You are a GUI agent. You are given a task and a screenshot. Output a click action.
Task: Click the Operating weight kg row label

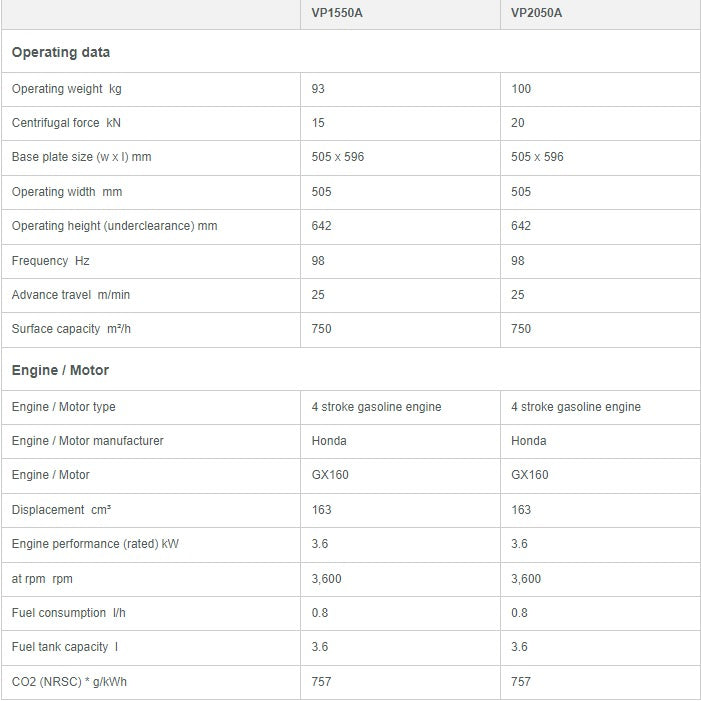[66, 89]
